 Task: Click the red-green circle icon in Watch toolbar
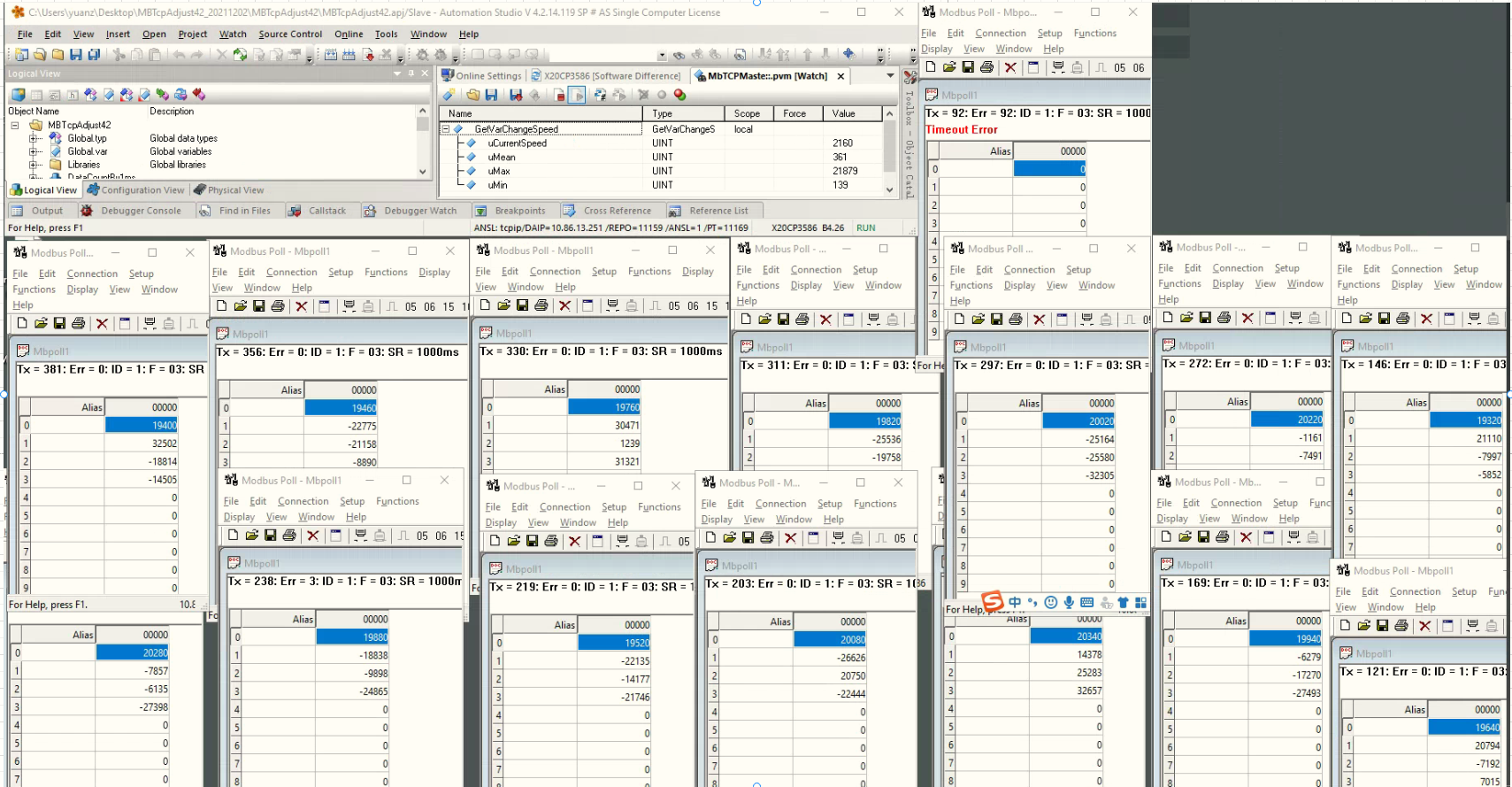(679, 95)
